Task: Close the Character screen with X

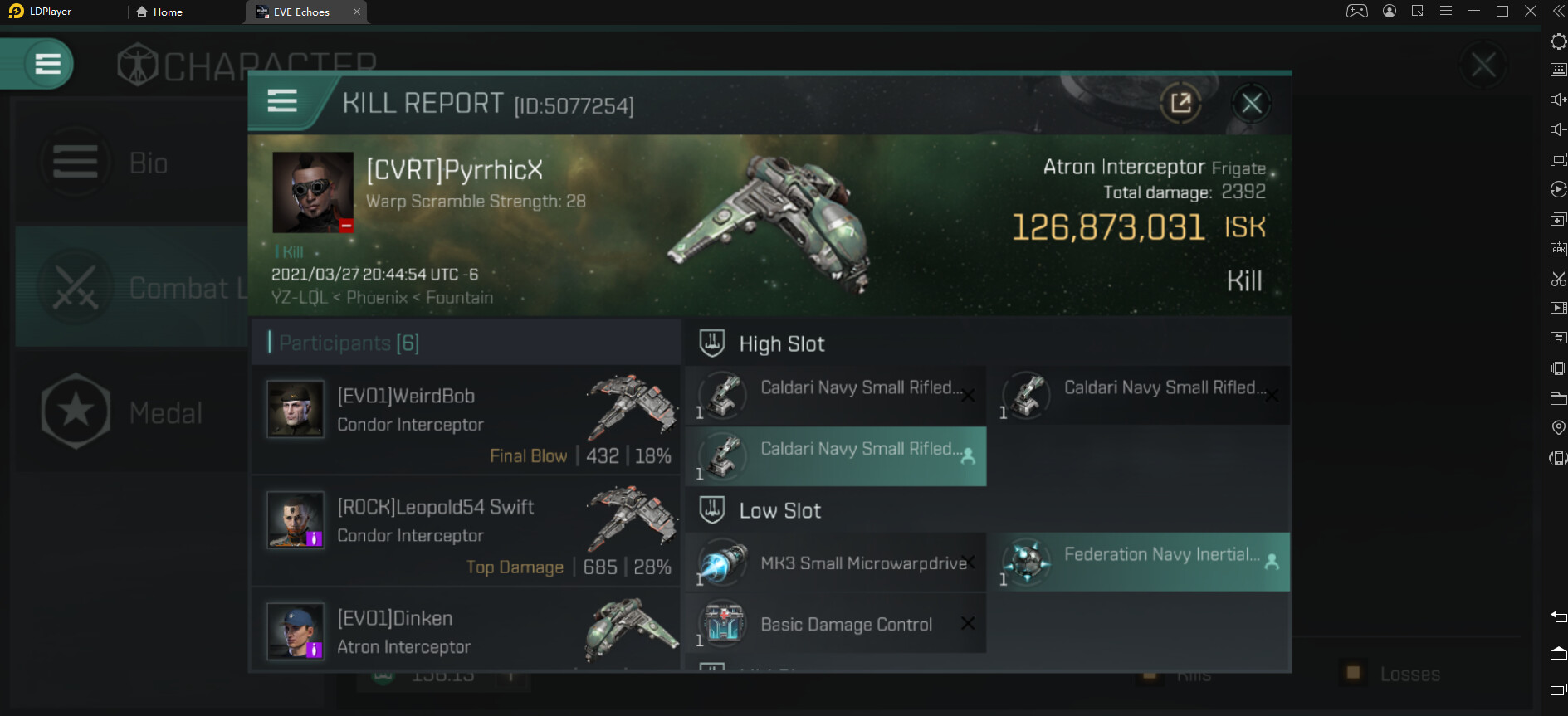Action: click(1483, 65)
